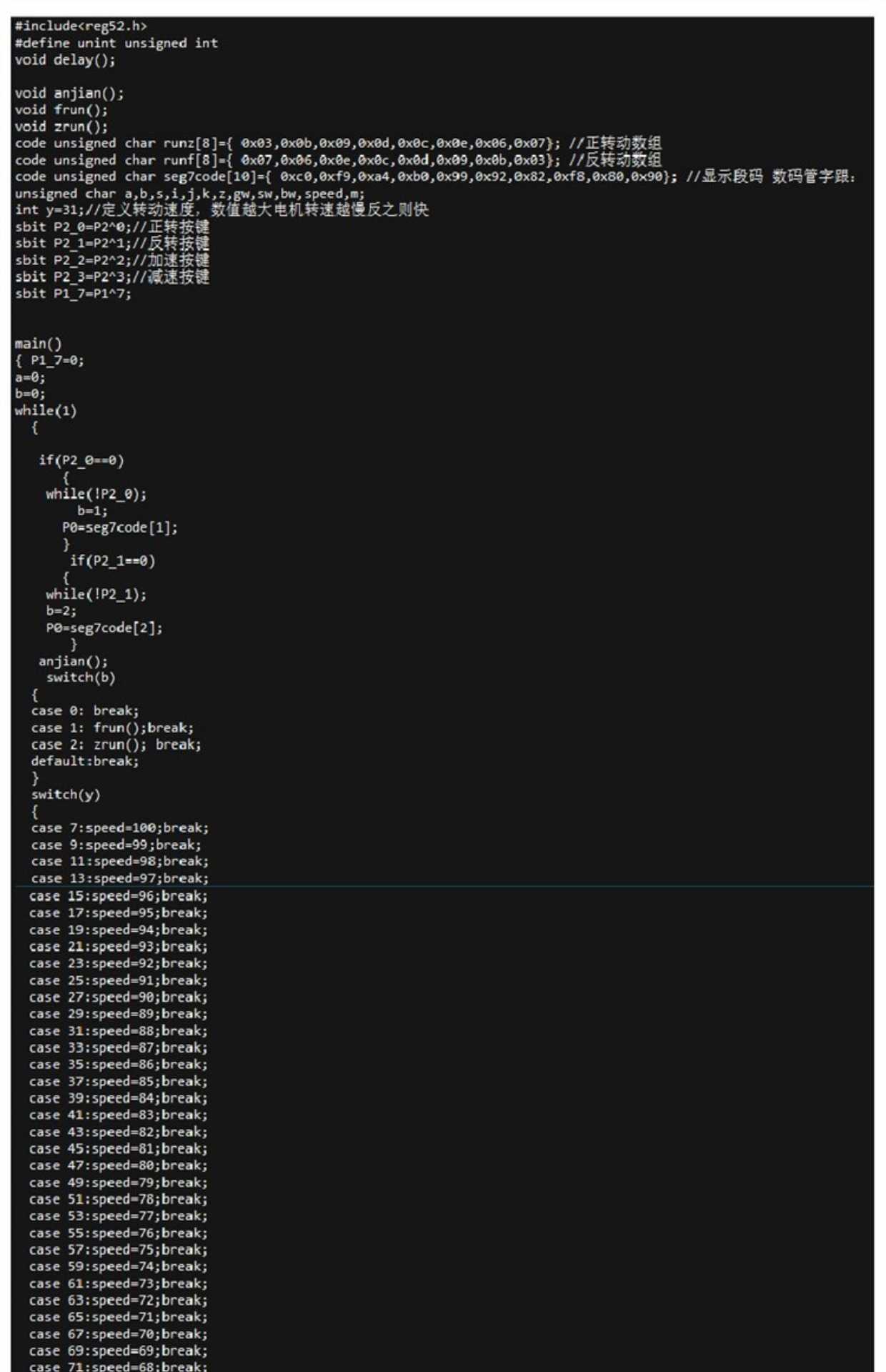Click the sbit P1_7=P1^7 line
Screen dimensions: 886x1372
[x=73, y=294]
